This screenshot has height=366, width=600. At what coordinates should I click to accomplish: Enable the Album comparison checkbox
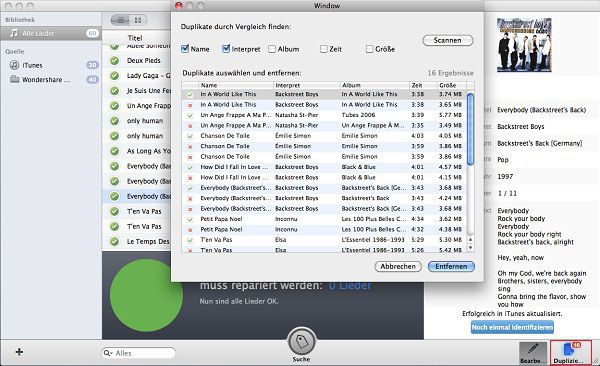(272, 49)
